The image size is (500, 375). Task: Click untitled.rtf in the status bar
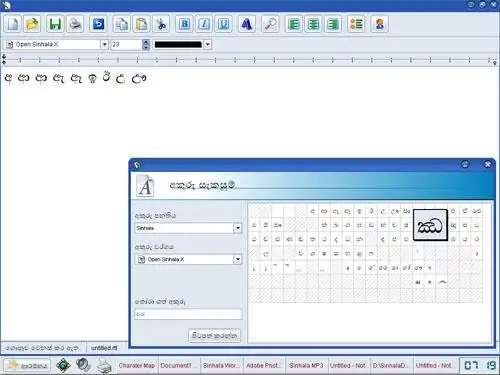(104, 348)
